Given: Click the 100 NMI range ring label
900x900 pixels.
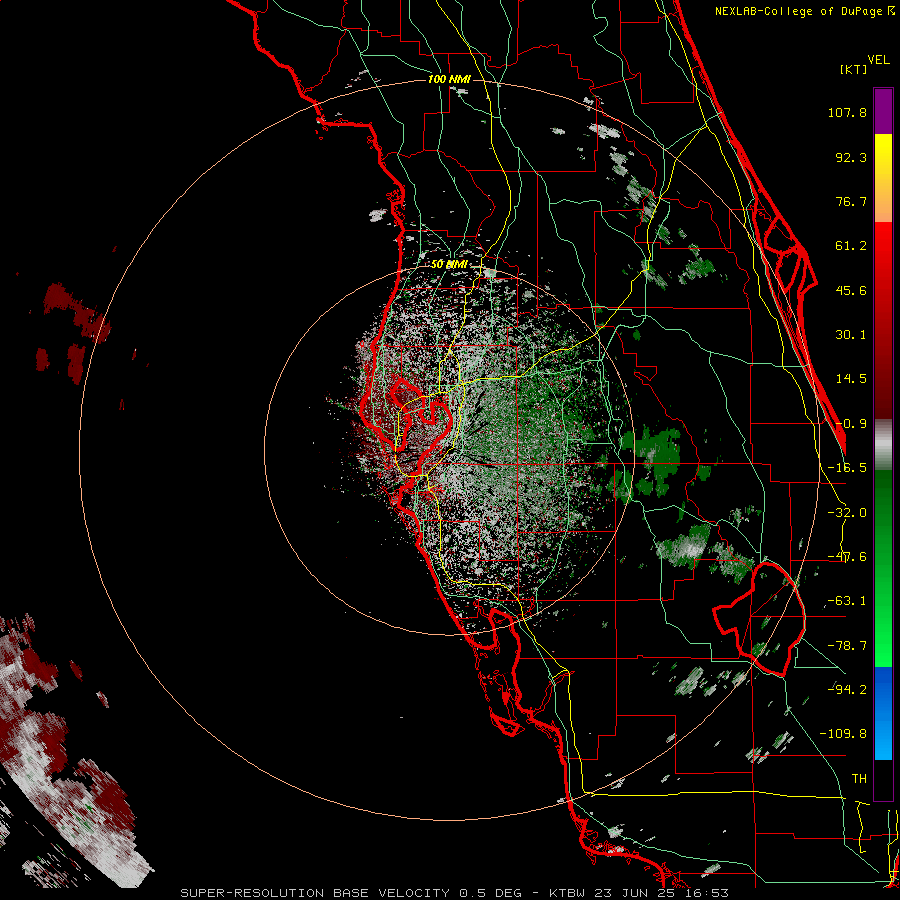Looking at the screenshot, I should click(x=449, y=79).
